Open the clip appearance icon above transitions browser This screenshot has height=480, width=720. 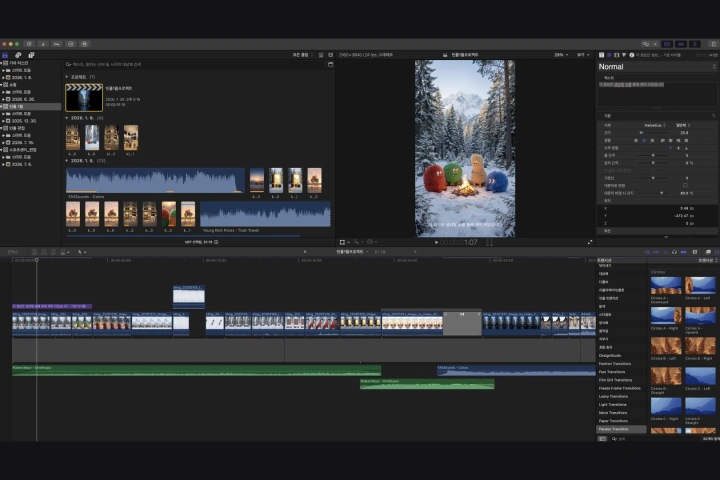[695, 252]
